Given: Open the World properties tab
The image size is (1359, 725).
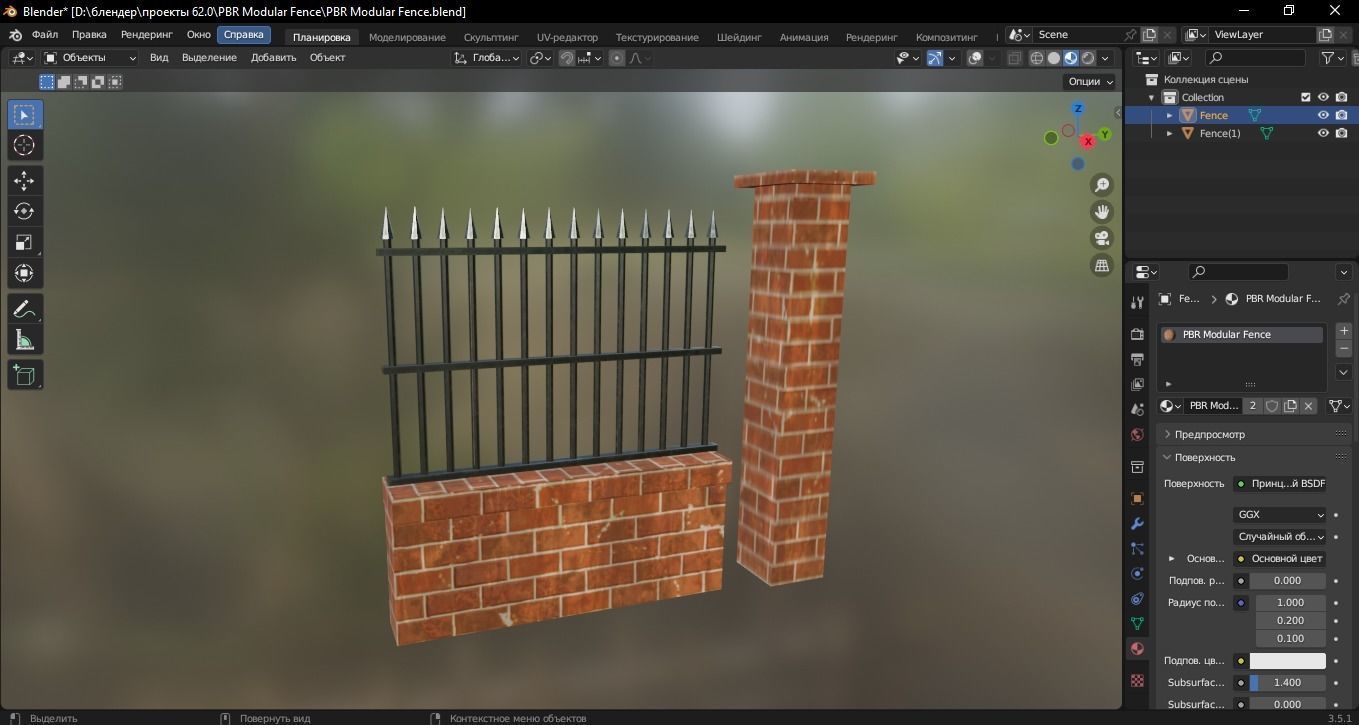Looking at the screenshot, I should [1137, 435].
